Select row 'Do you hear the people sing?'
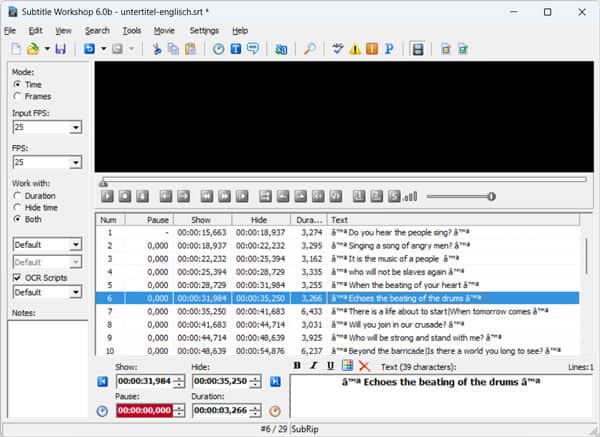The image size is (600, 437). click(337, 233)
